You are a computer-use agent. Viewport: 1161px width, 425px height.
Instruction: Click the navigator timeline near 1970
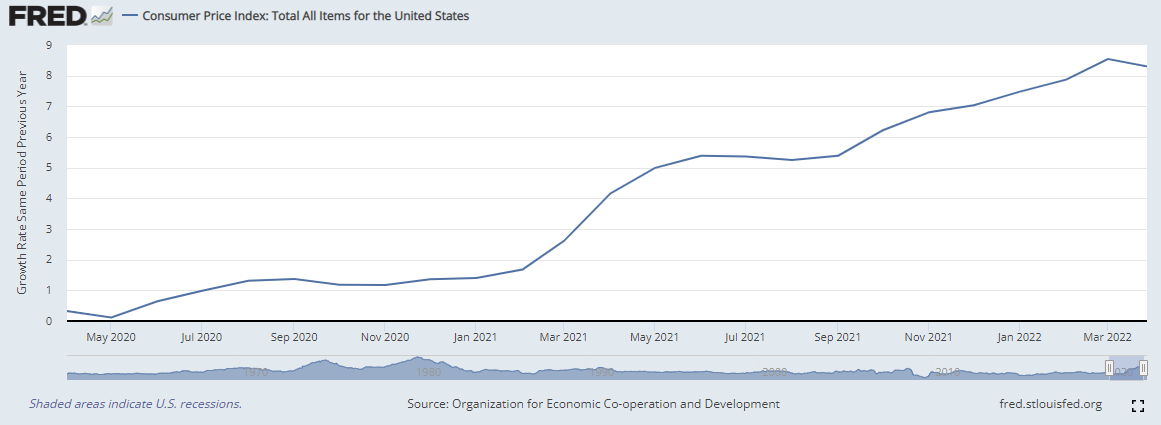point(255,372)
